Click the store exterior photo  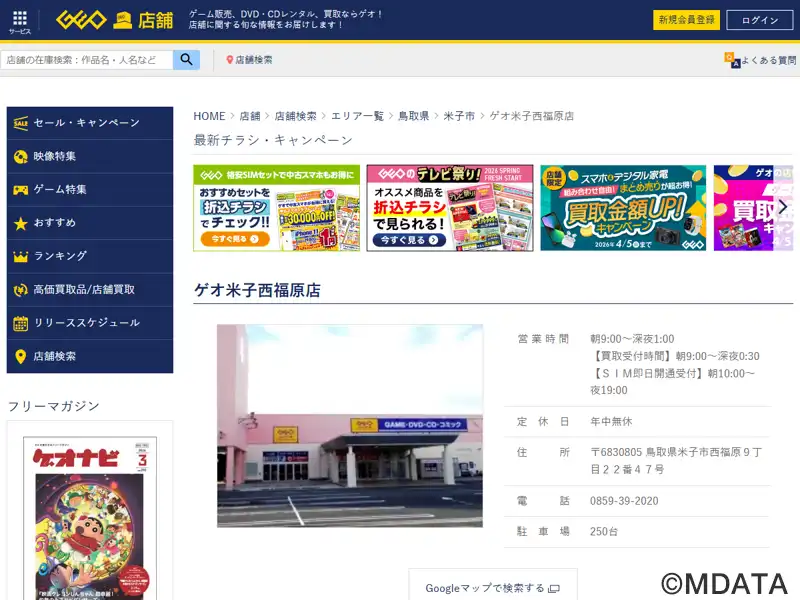point(350,426)
